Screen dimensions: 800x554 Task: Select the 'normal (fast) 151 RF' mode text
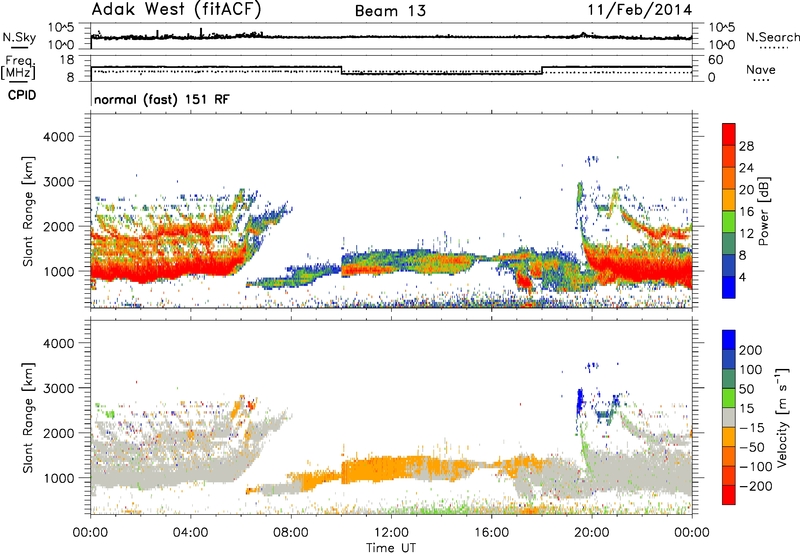tap(162, 99)
